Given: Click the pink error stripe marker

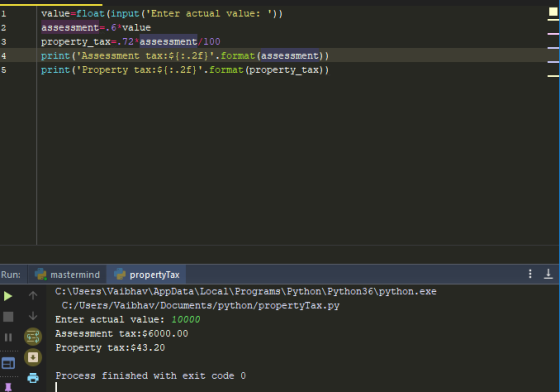Looking at the screenshot, I should point(553,34).
